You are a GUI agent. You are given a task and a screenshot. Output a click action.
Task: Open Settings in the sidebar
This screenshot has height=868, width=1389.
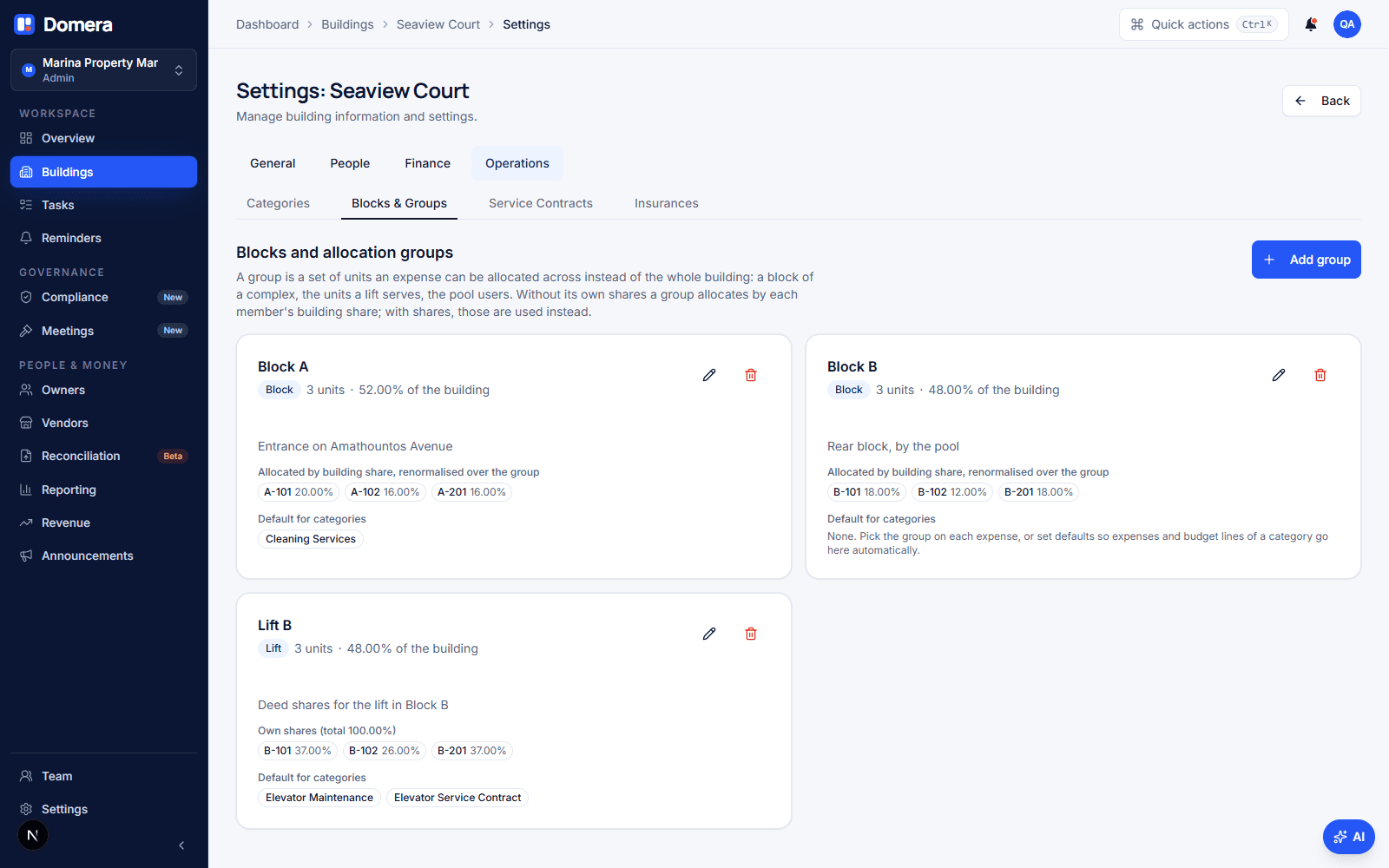tap(103, 809)
